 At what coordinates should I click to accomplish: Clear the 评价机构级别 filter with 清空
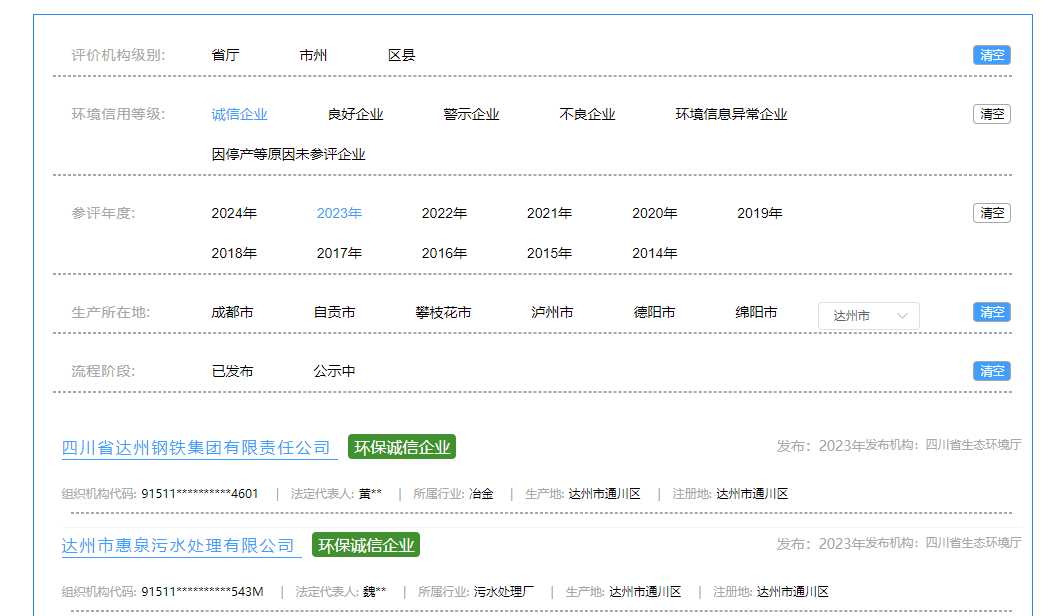pyautogui.click(x=990, y=55)
